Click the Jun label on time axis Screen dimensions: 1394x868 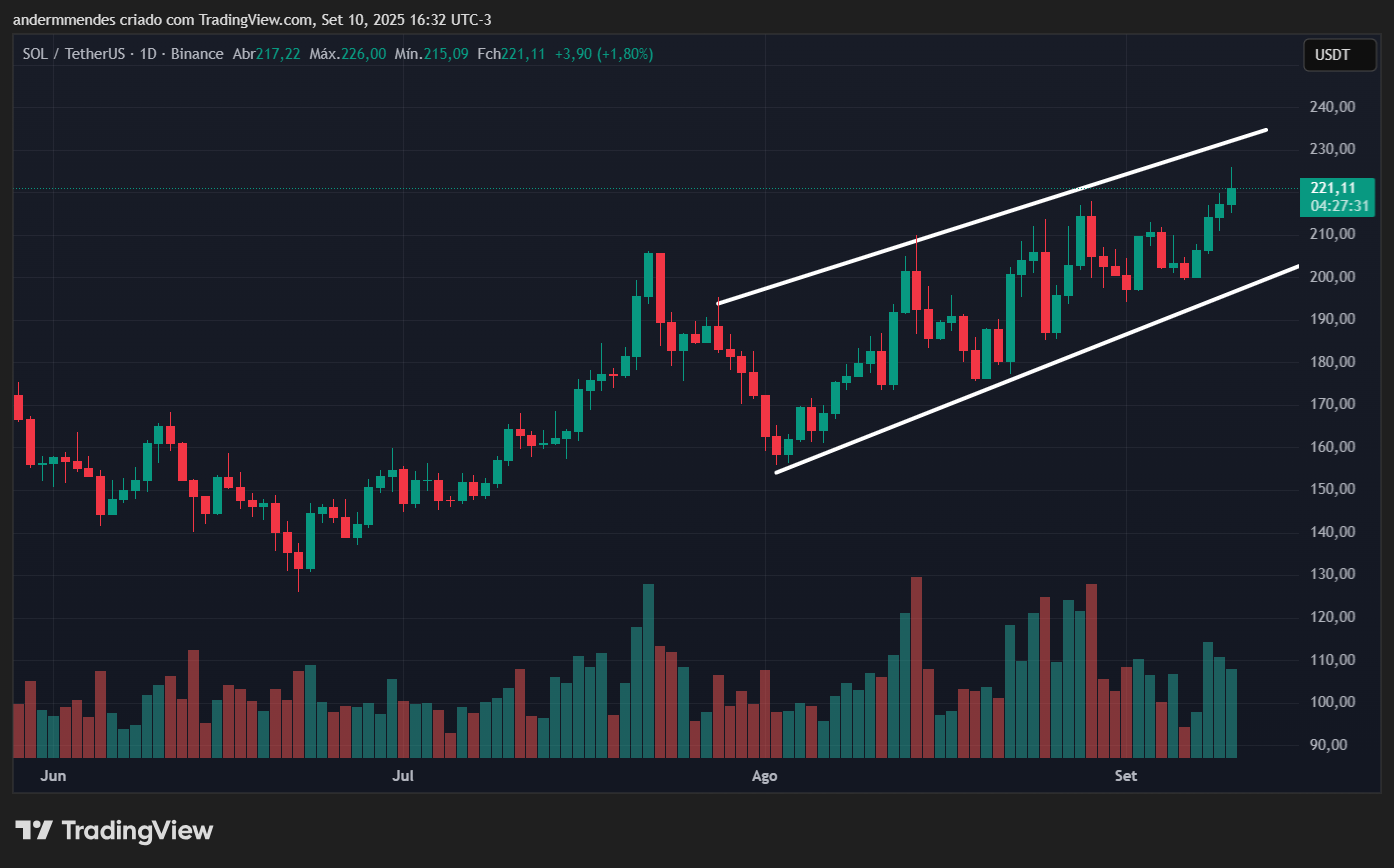(54, 776)
